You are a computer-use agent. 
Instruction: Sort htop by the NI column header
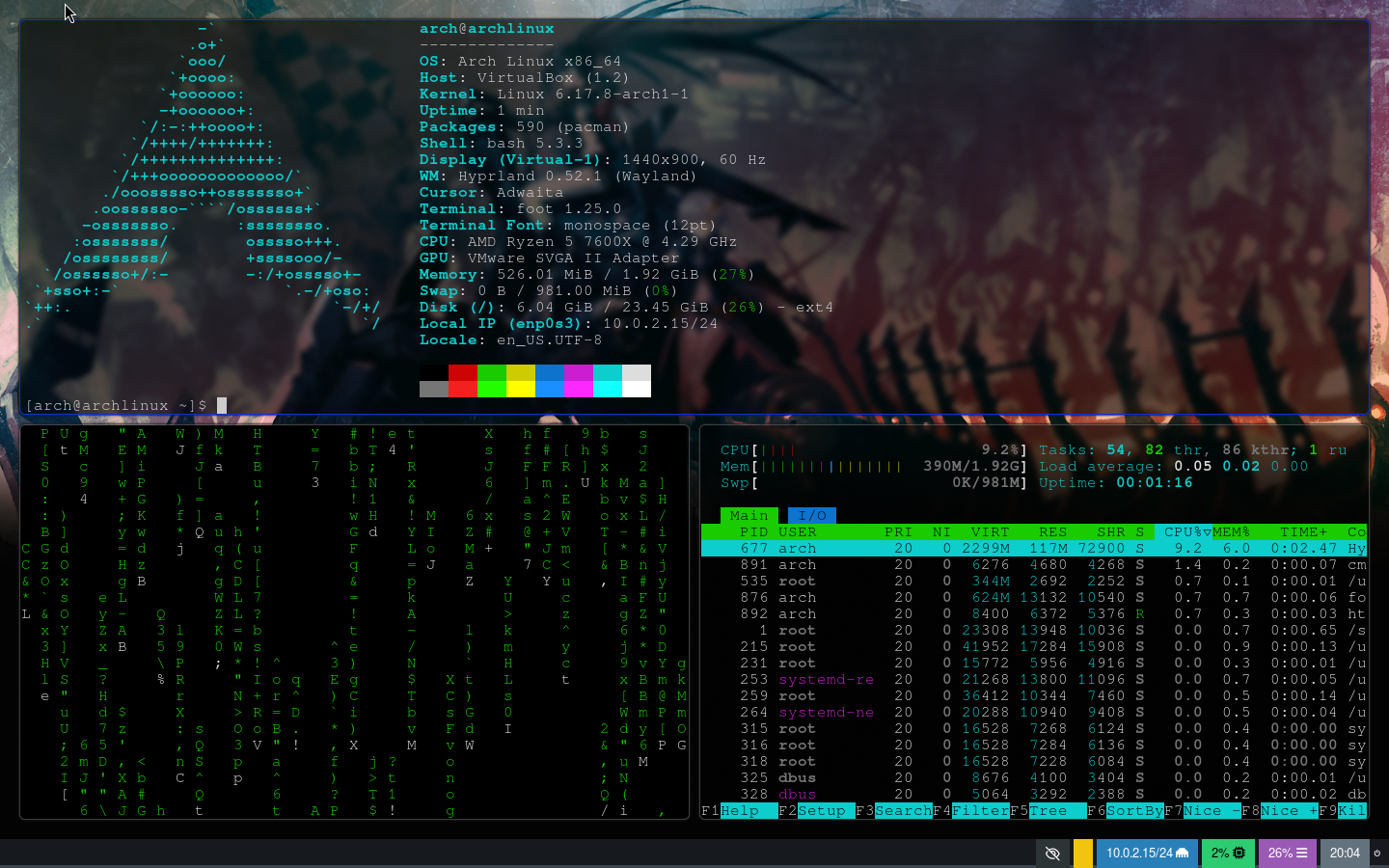[941, 532]
